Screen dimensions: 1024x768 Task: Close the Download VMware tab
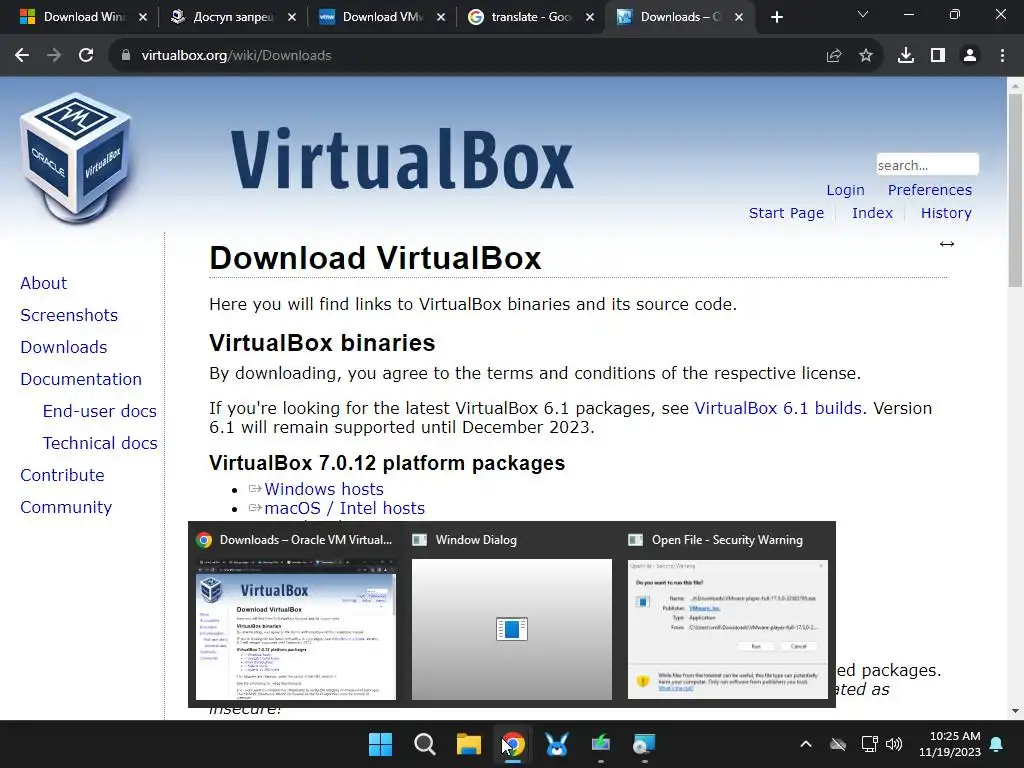point(441,17)
